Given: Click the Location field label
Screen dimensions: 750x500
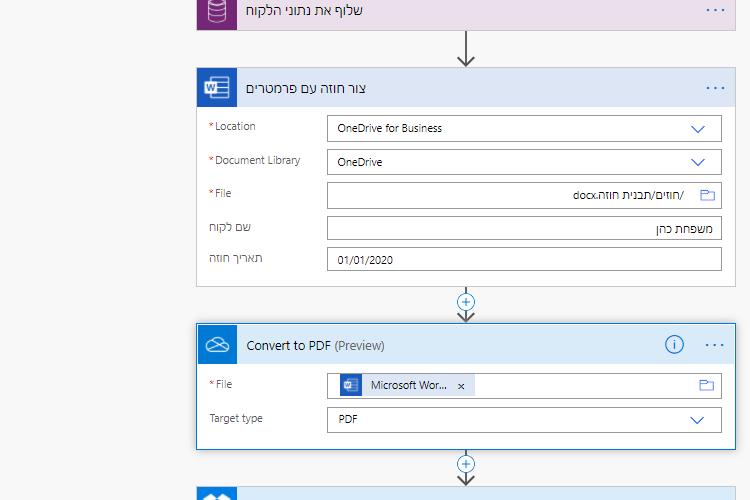Looking at the screenshot, I should coord(235,126).
